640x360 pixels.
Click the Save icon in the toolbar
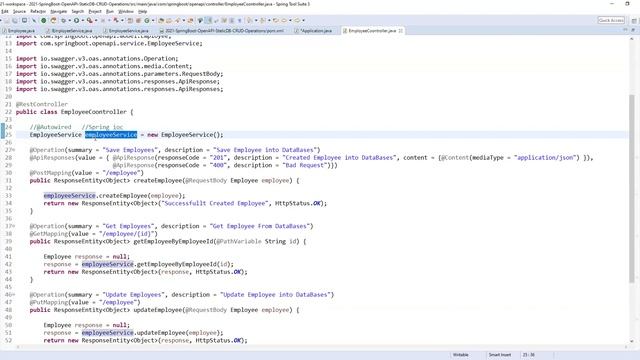[x=7, y=20]
